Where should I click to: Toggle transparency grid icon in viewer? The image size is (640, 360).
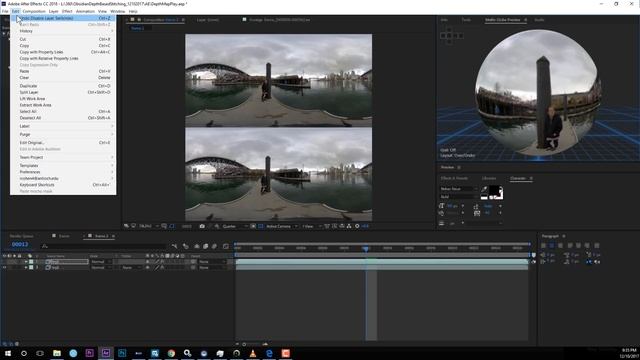tap(260, 226)
